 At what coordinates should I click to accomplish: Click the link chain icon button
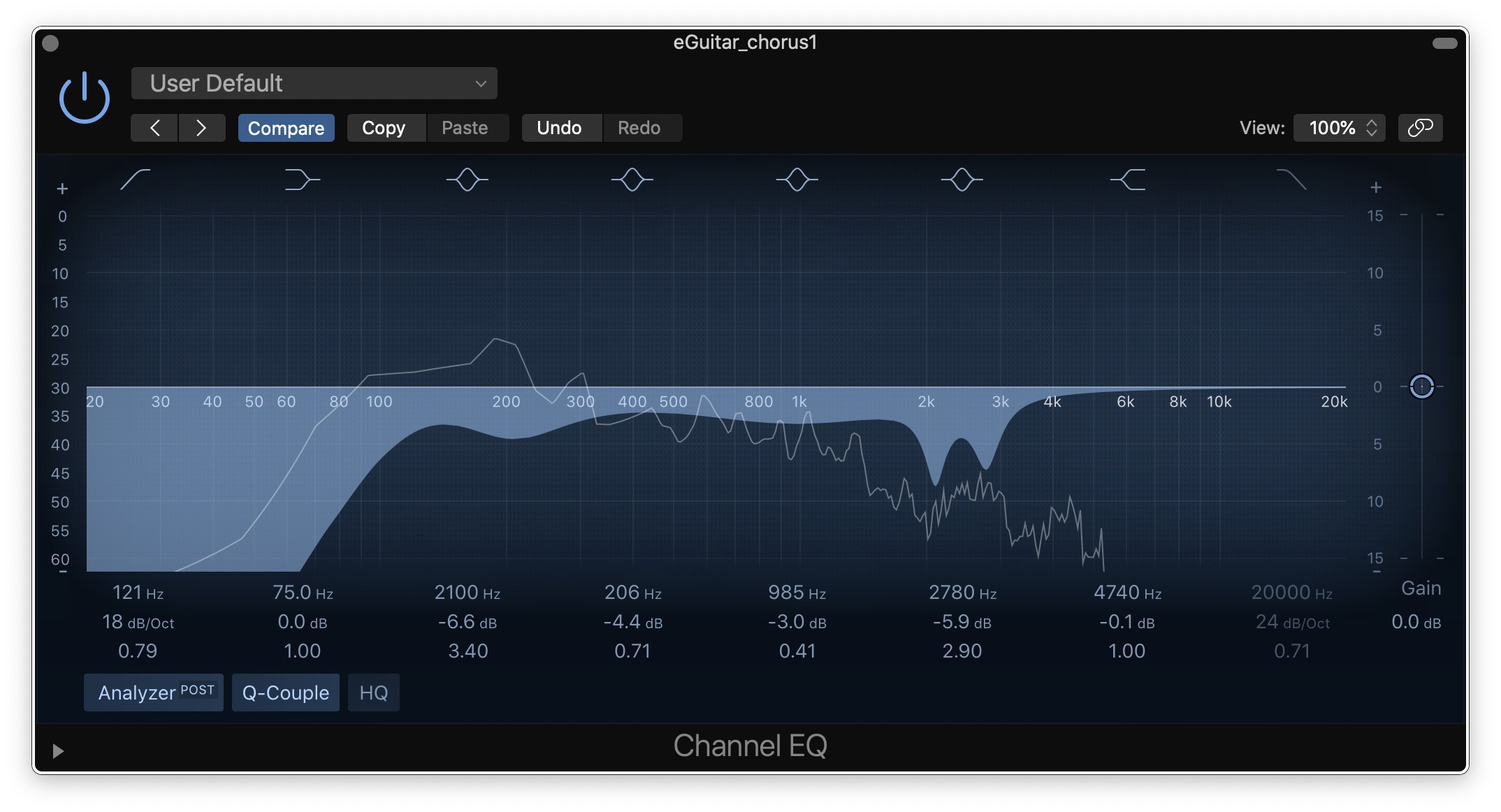[1420, 128]
